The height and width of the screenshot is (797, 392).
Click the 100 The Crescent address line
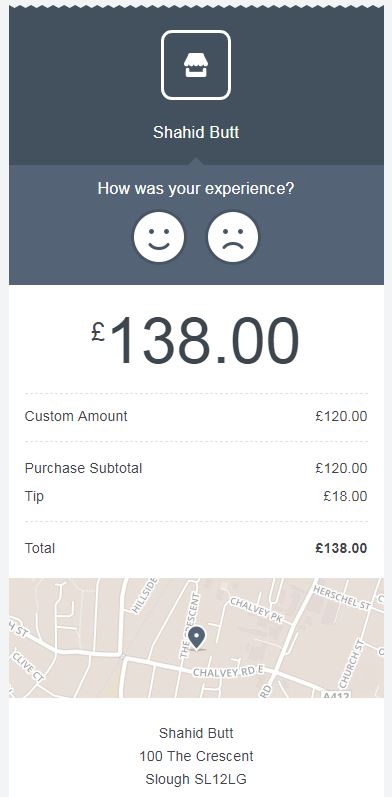[x=196, y=756]
